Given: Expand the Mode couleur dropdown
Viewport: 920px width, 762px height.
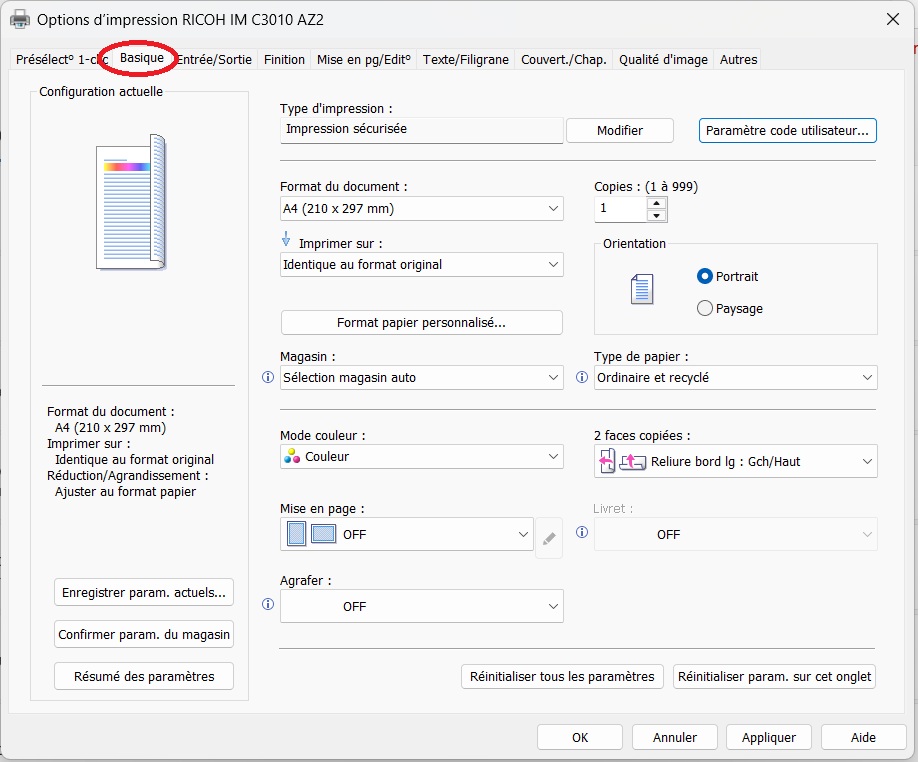Looking at the screenshot, I should [421, 457].
